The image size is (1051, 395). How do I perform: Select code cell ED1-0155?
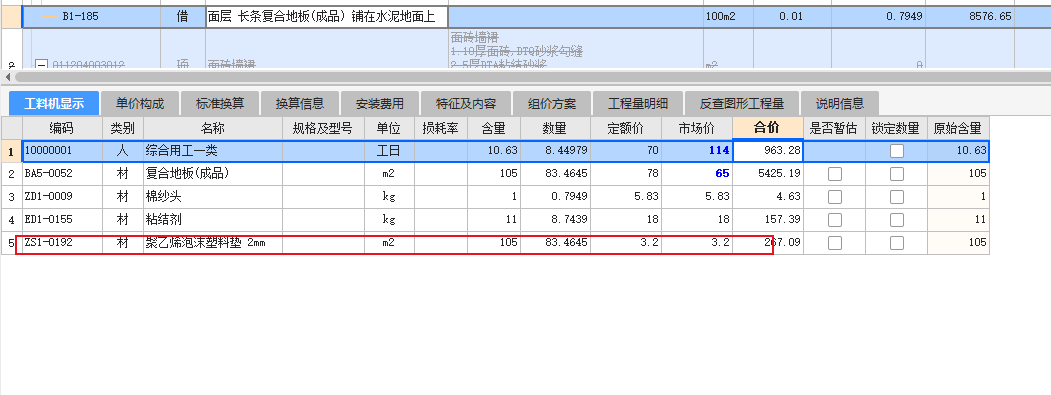62,219
